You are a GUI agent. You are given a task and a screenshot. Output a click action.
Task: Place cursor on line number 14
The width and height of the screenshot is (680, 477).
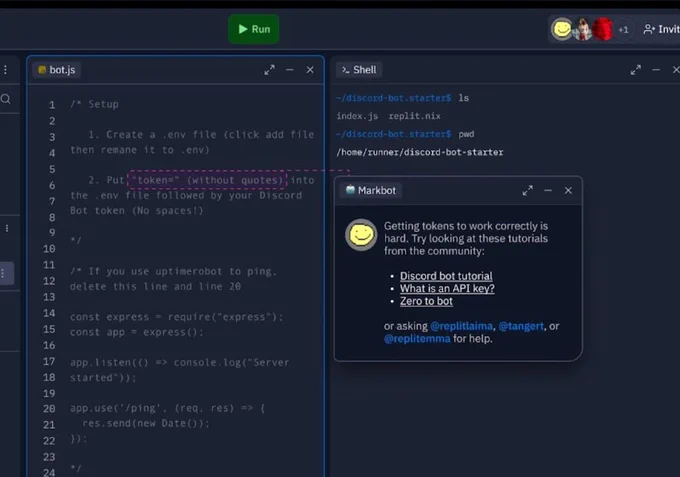coord(49,313)
